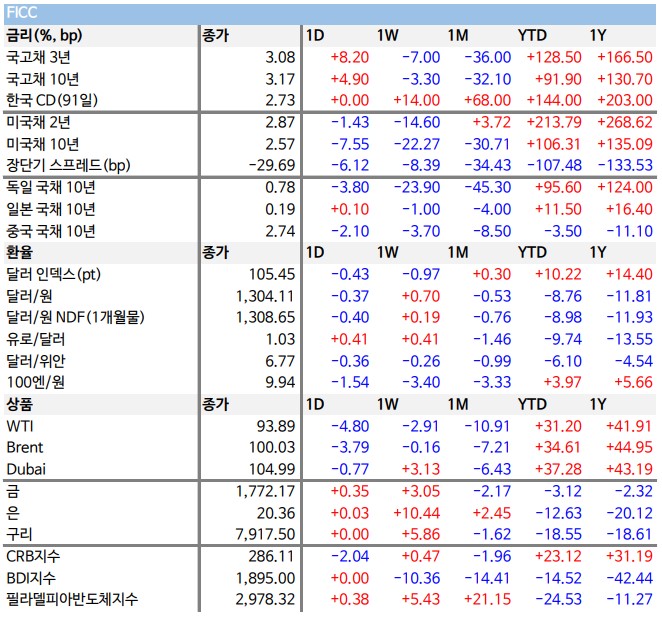Viewport: 662px width, 618px height.
Task: Click 유로/달러 1M change -1.46
Action: (x=492, y=339)
